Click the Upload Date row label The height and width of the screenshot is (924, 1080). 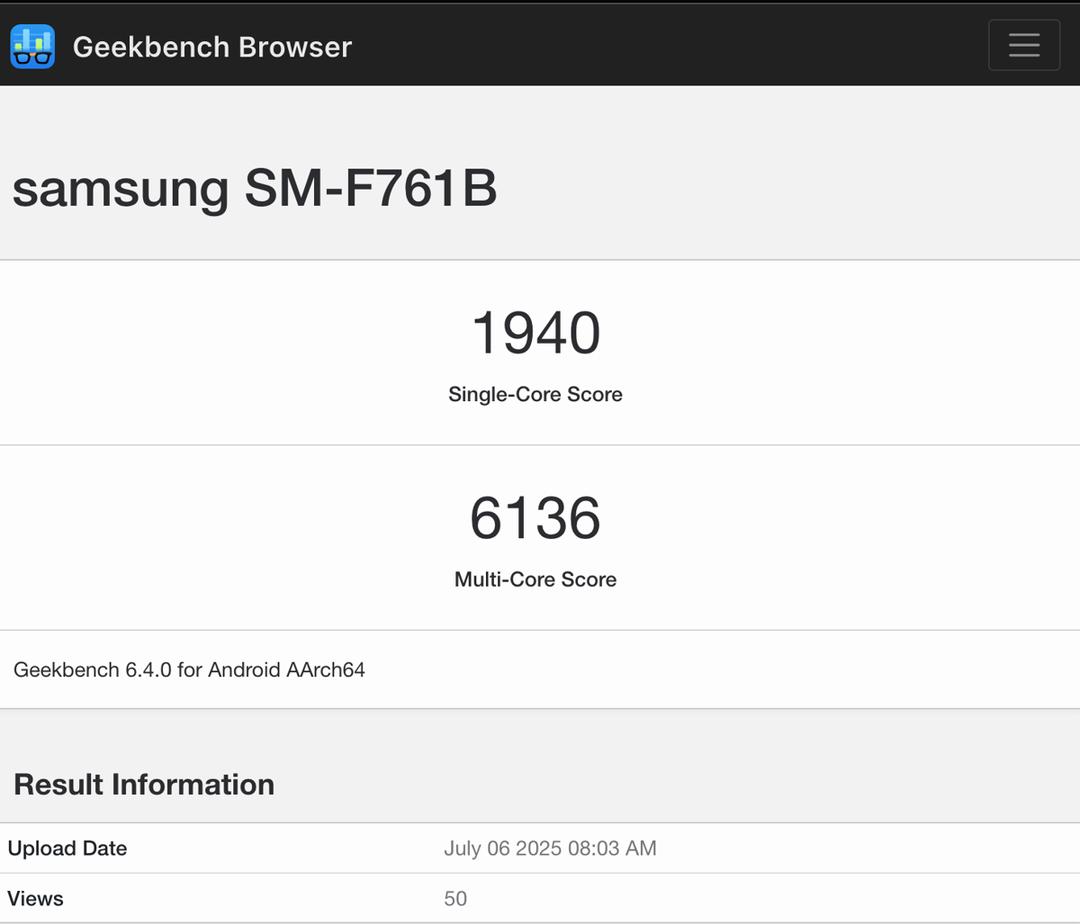tap(68, 848)
